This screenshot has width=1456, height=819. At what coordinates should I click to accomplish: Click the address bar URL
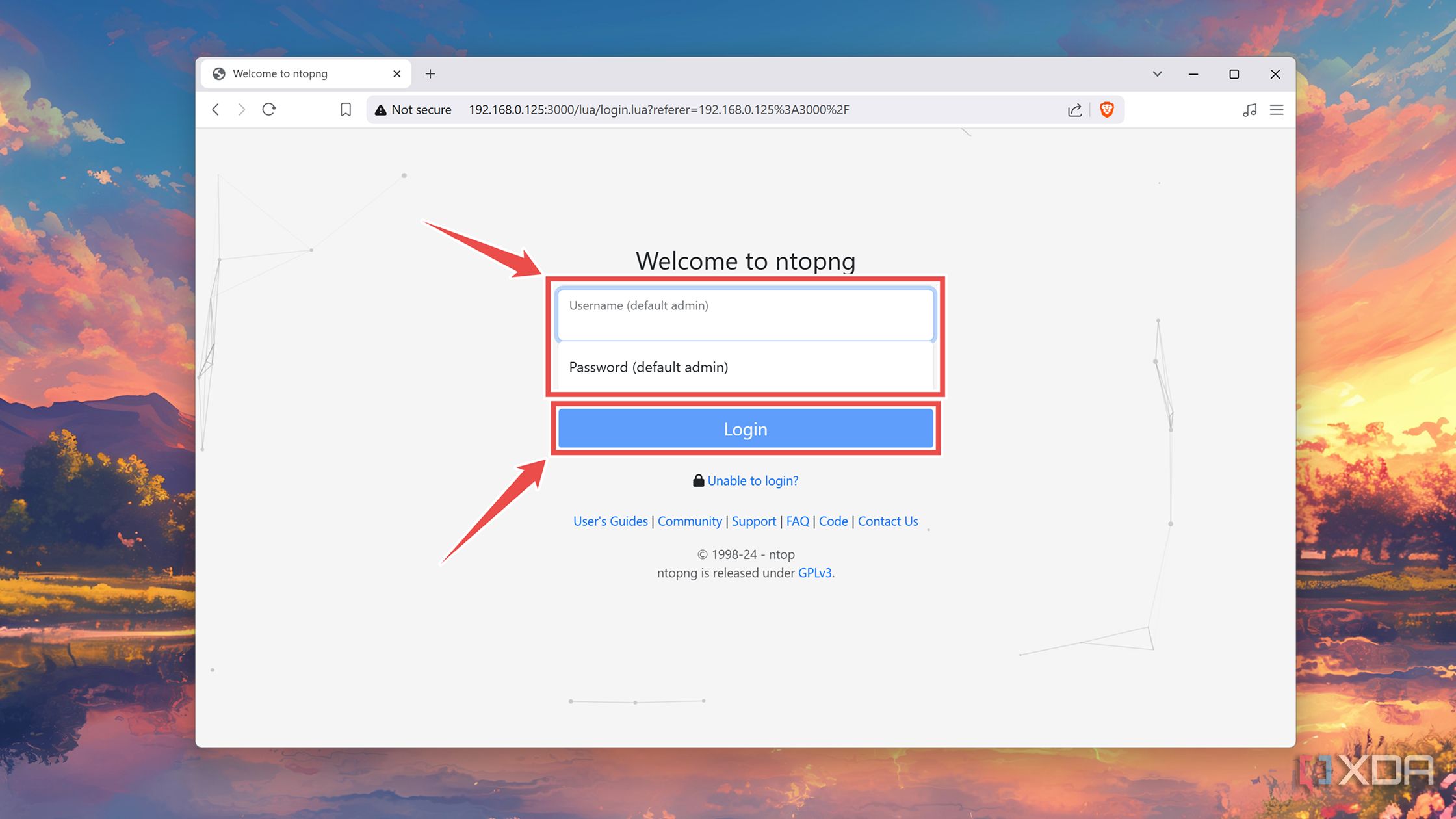[658, 109]
